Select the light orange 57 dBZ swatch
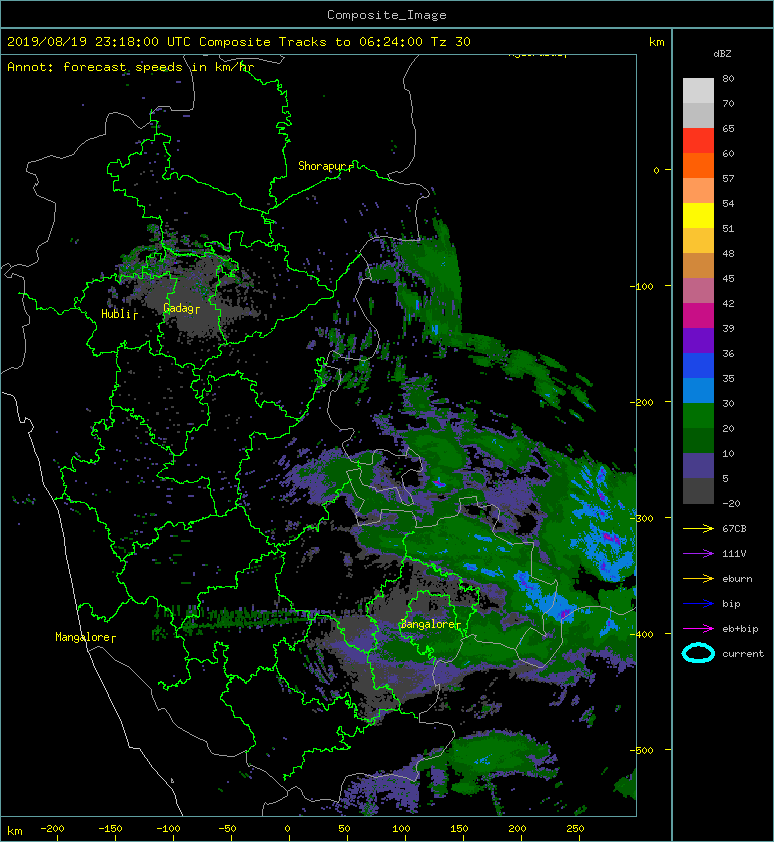The width and height of the screenshot is (774, 842). click(x=698, y=191)
